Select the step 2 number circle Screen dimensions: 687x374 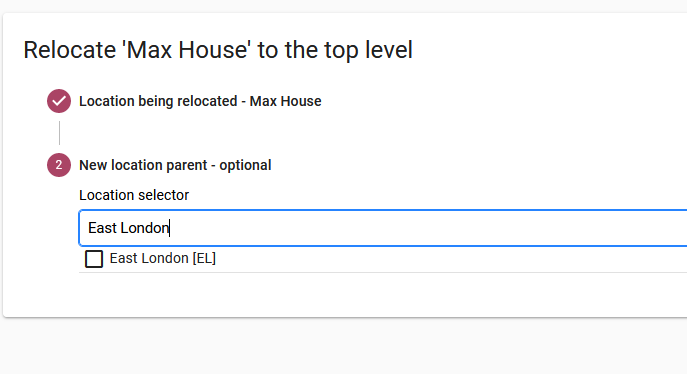[x=59, y=165]
